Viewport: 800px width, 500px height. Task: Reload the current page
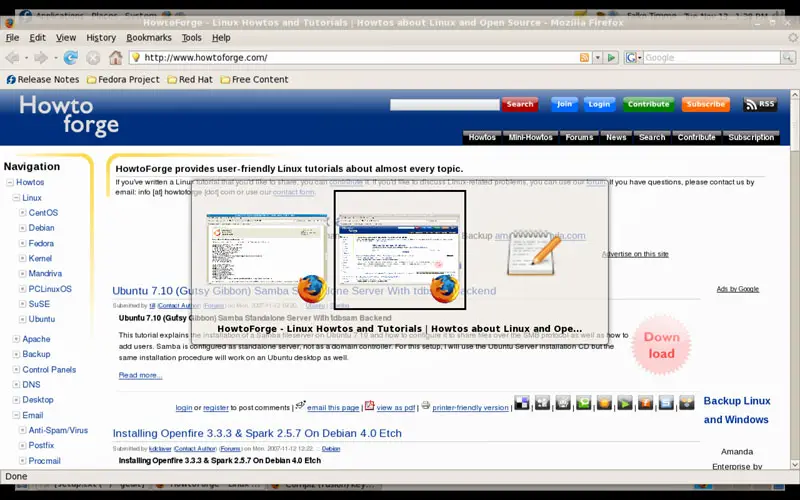point(70,58)
